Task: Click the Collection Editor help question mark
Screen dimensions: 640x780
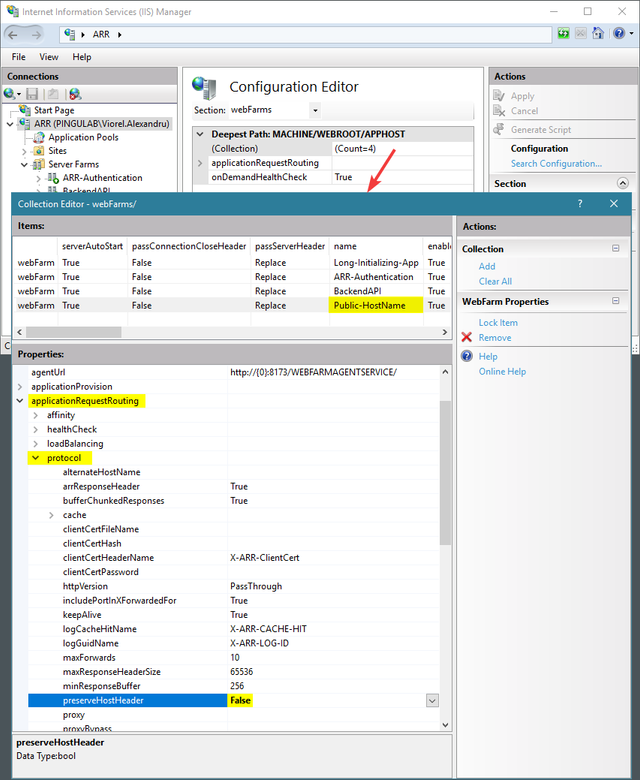Action: tap(580, 203)
